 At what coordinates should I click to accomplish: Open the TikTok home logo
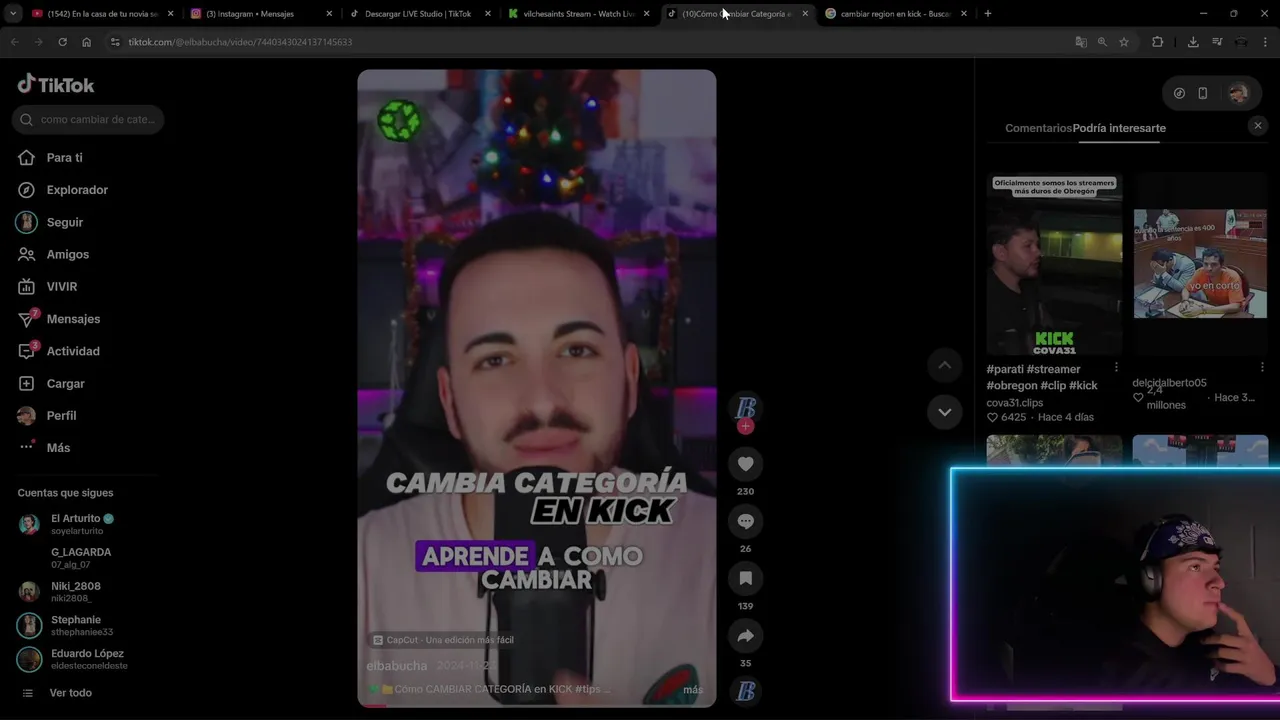(56, 85)
